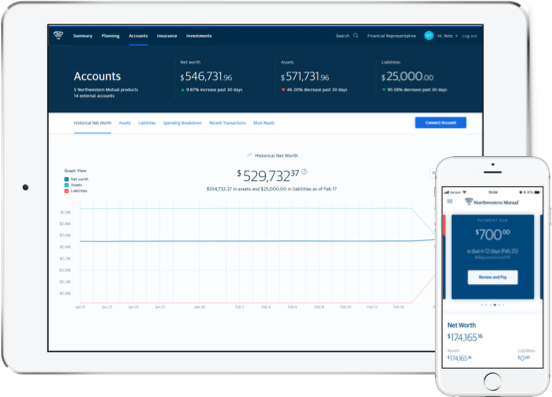Image resolution: width=552 pixels, height=397 pixels.
Task: Click the search magnifier icon
Action: coord(356,36)
